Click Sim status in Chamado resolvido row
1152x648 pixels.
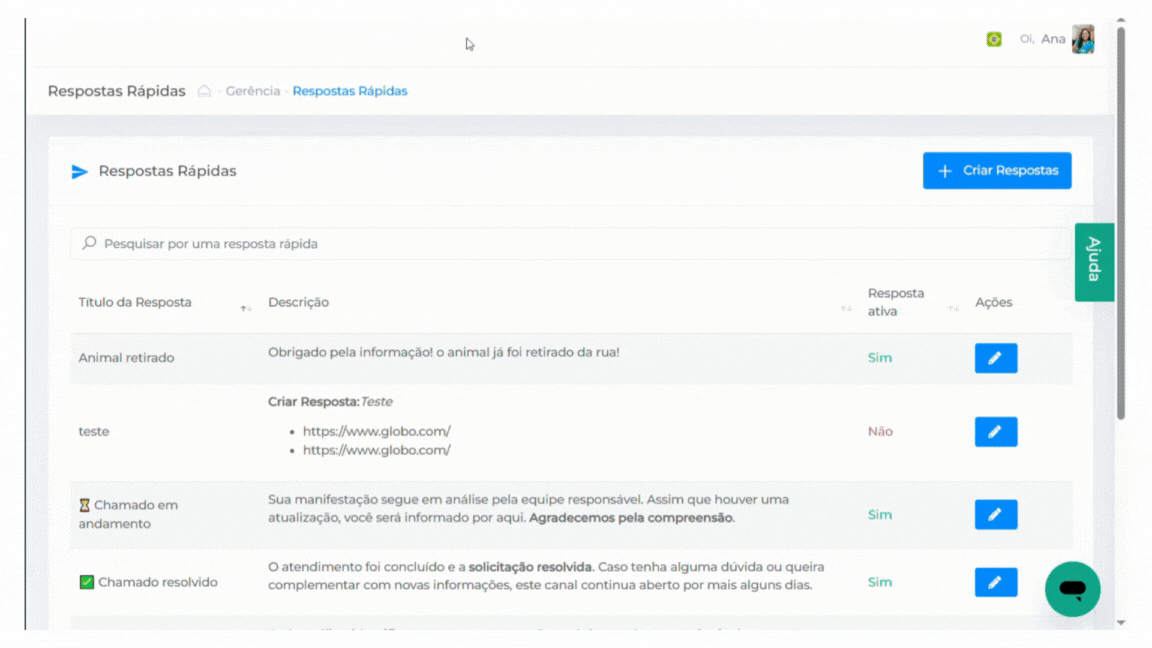pos(879,582)
